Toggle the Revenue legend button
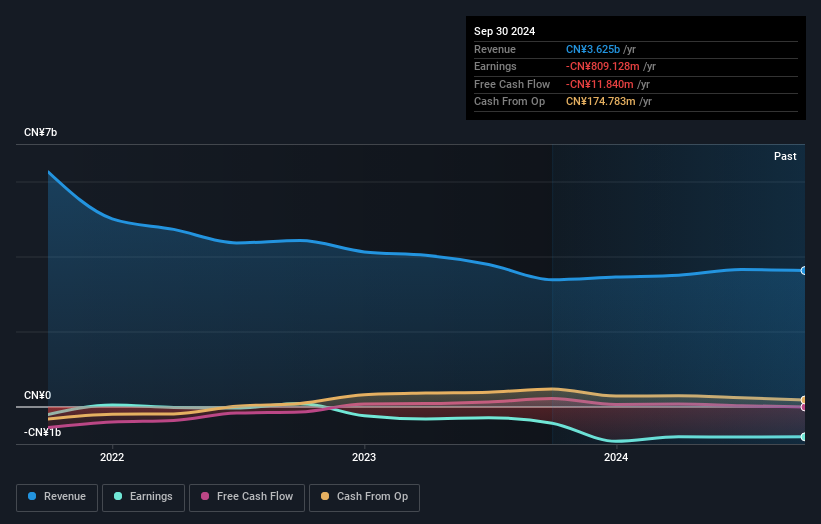Screen dimensions: 821x524 [x=57, y=497]
